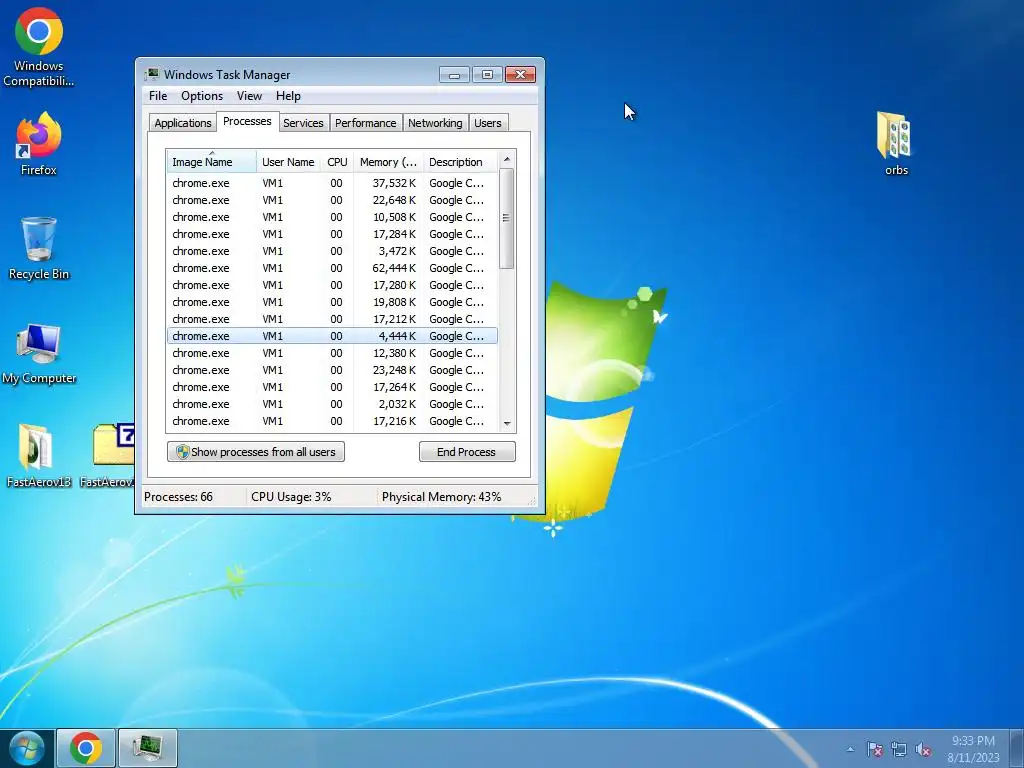
Task: Click the network tray icon
Action: 899,749
